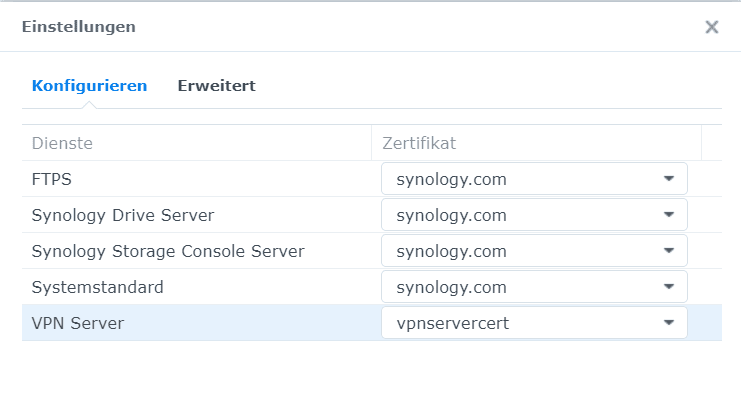Image resolution: width=741 pixels, height=417 pixels.
Task: Click synology.com text in FTPS row
Action: 451,180
